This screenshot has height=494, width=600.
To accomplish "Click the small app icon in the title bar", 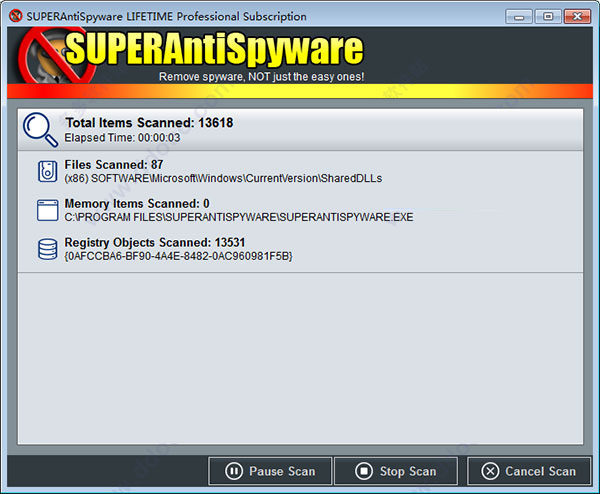I will pyautogui.click(x=16, y=16).
